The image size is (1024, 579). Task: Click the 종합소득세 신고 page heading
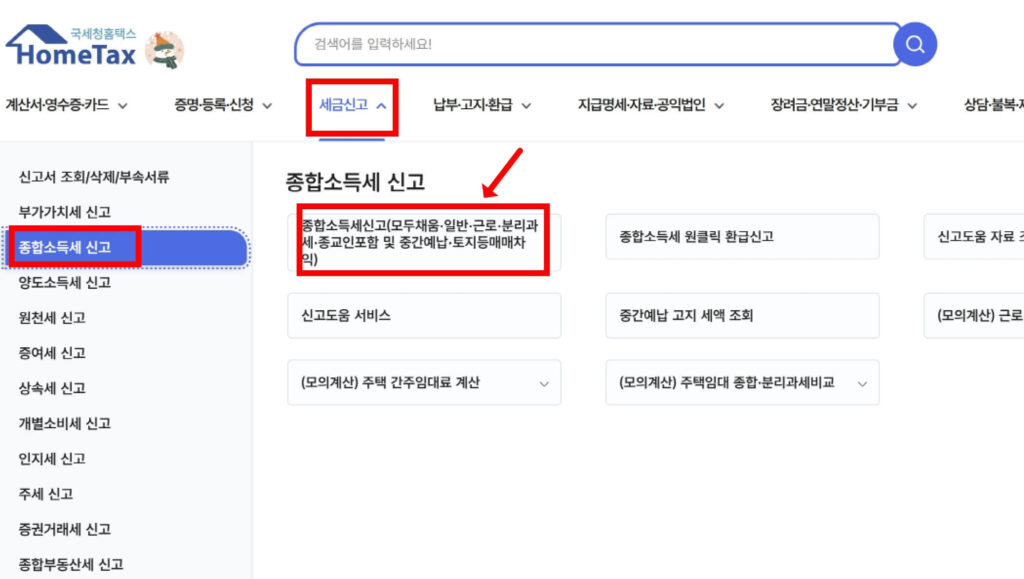click(x=355, y=181)
